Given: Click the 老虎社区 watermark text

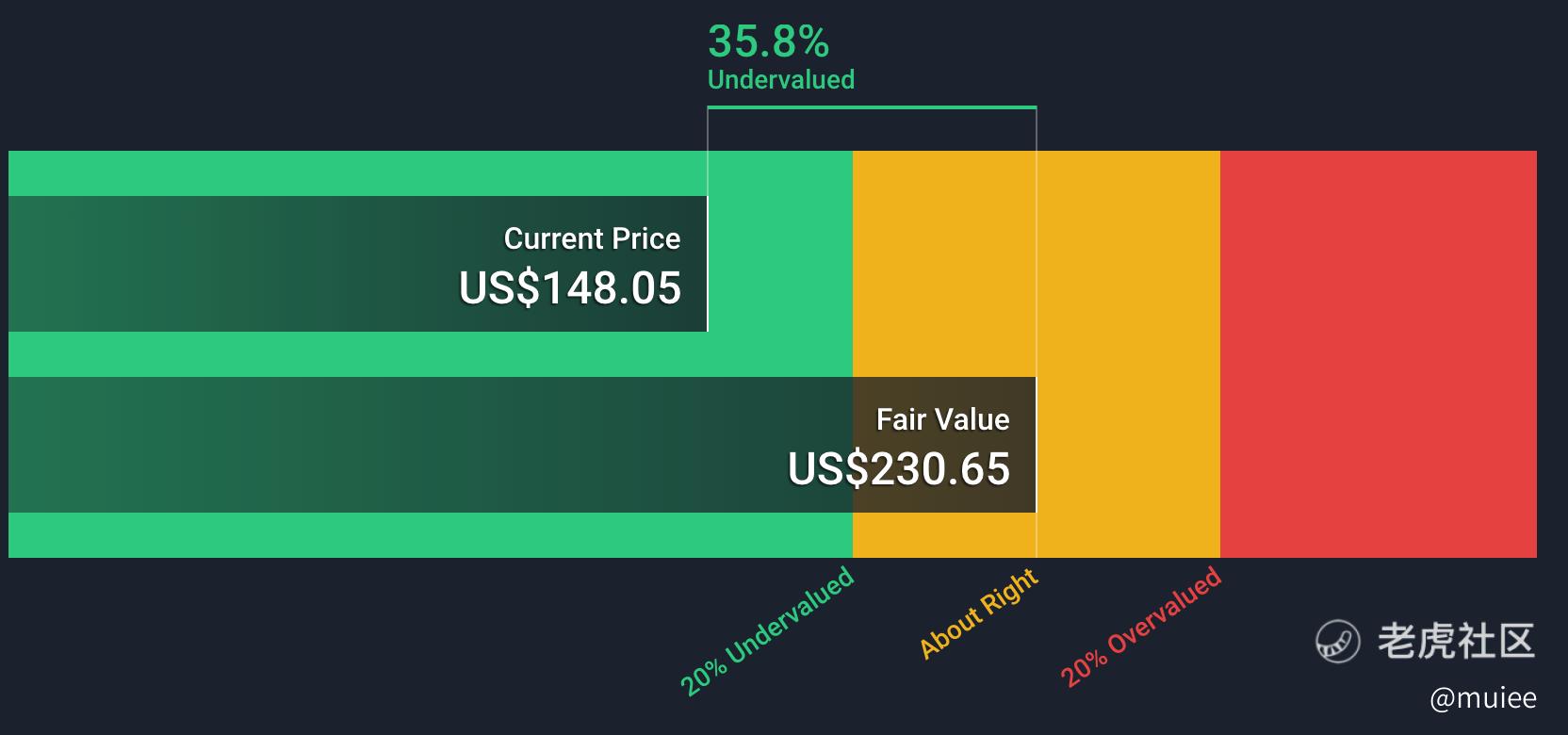Looking at the screenshot, I should (1456, 641).
